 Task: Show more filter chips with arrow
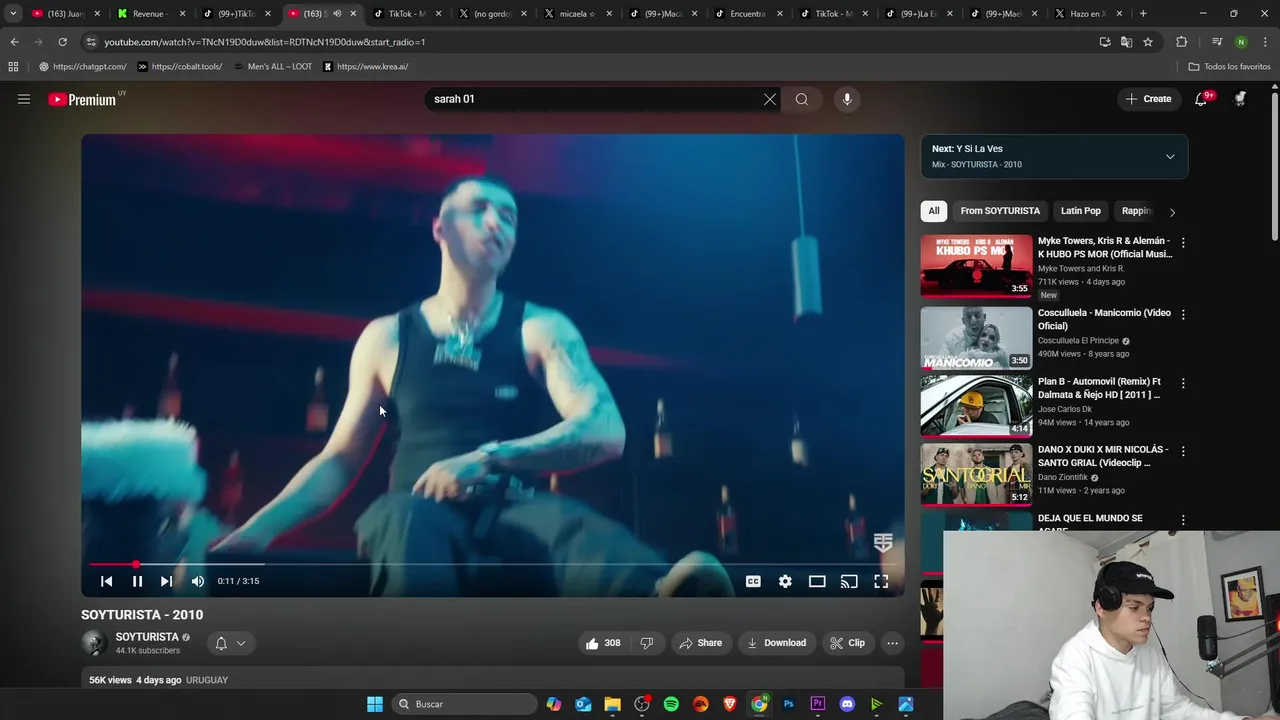1172,212
